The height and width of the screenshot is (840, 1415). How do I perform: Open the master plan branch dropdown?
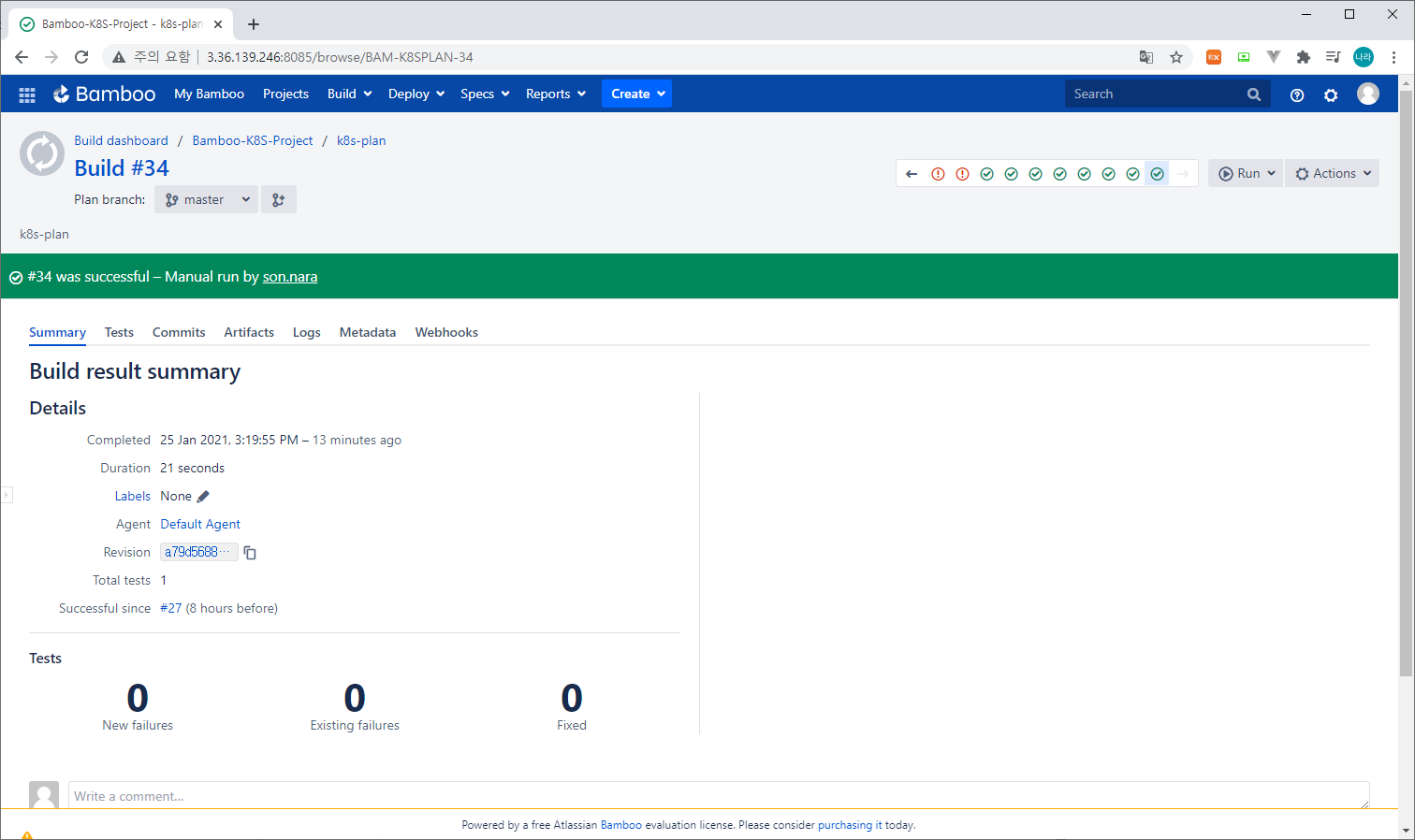point(207,199)
